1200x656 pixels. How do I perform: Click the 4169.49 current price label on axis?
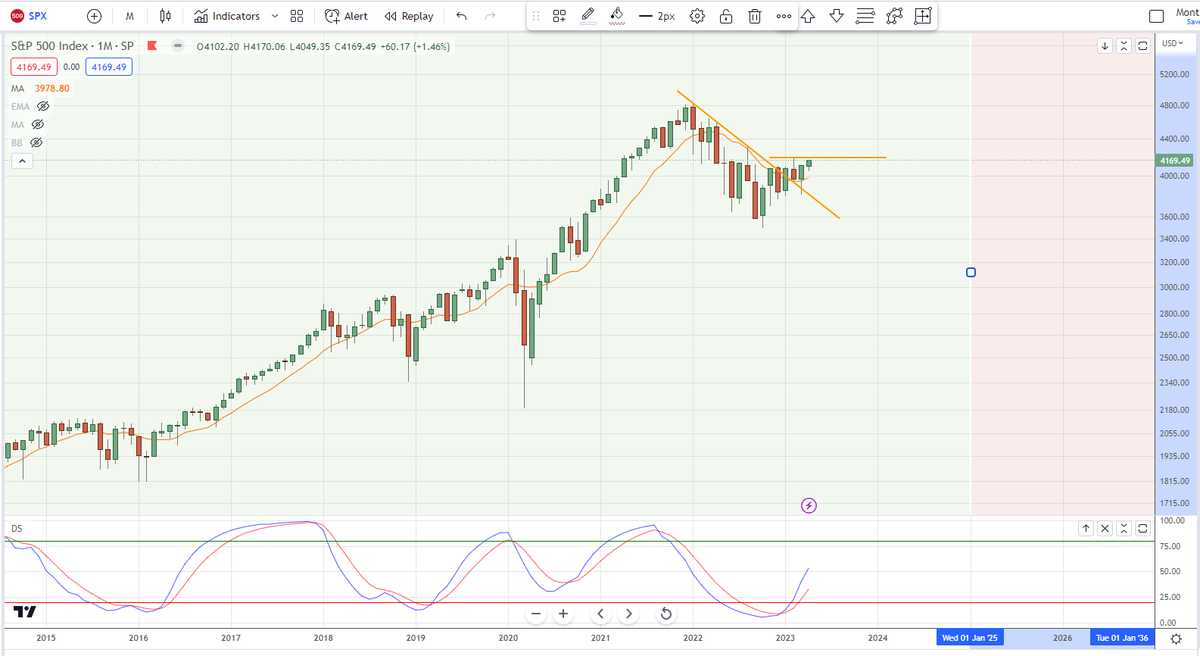coord(1176,160)
